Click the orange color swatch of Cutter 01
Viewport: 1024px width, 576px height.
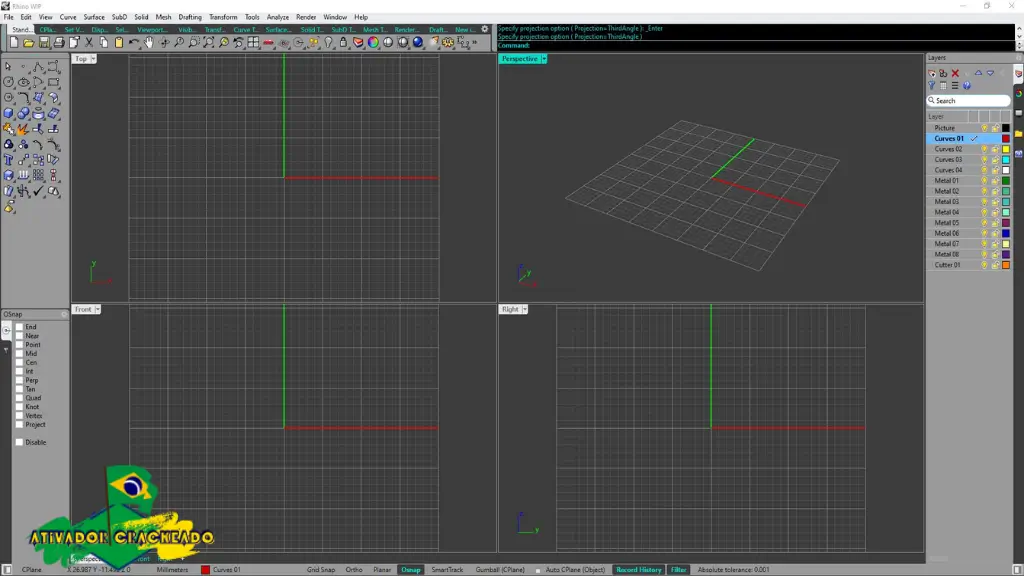pos(1006,264)
